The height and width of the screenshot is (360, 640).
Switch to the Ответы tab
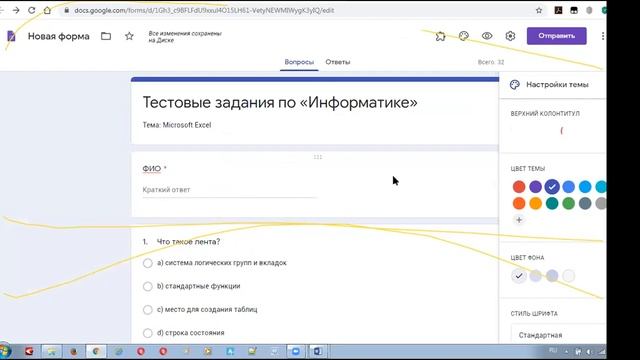[x=338, y=62]
